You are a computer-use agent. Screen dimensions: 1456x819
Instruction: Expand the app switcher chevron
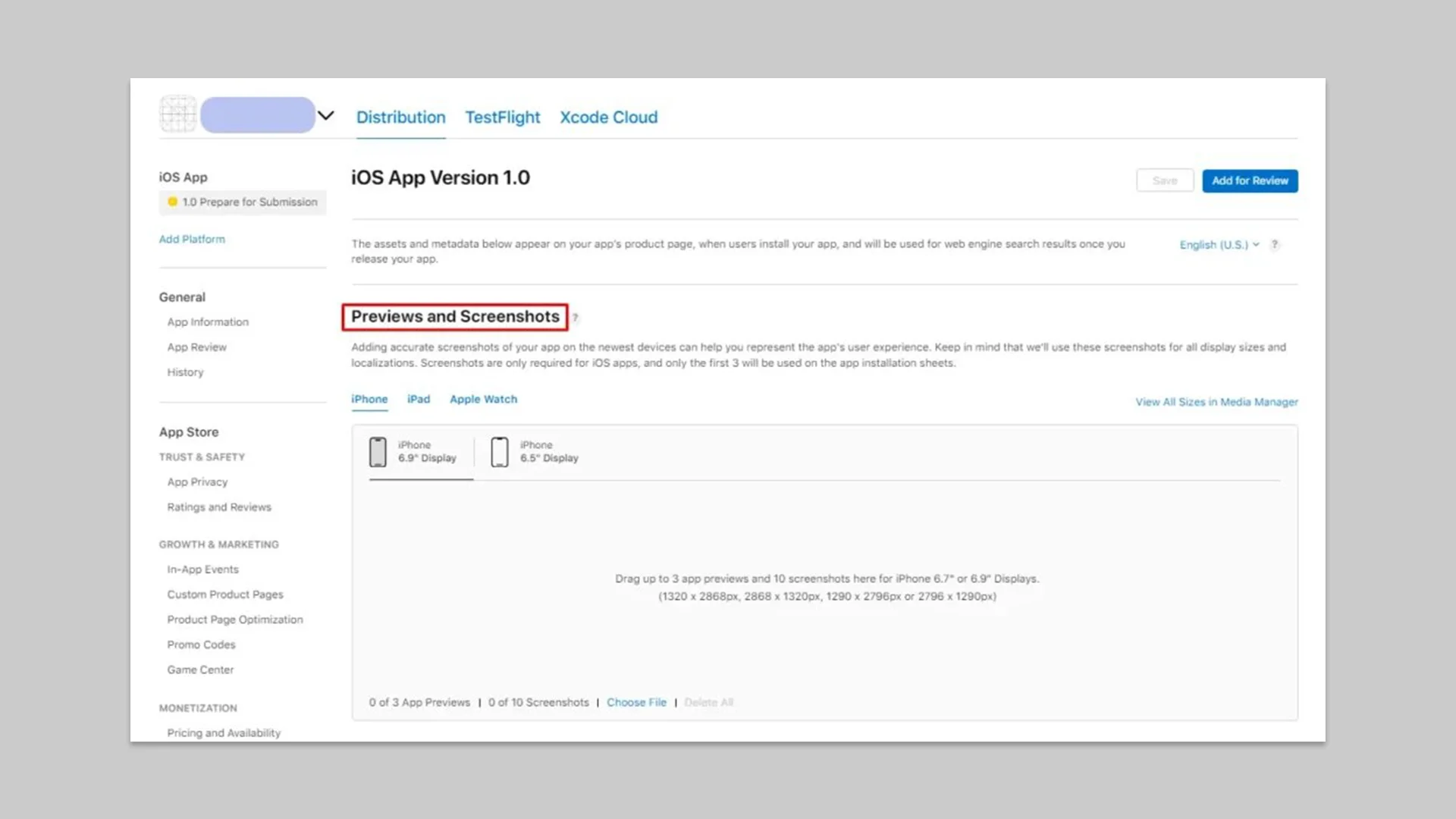(325, 115)
